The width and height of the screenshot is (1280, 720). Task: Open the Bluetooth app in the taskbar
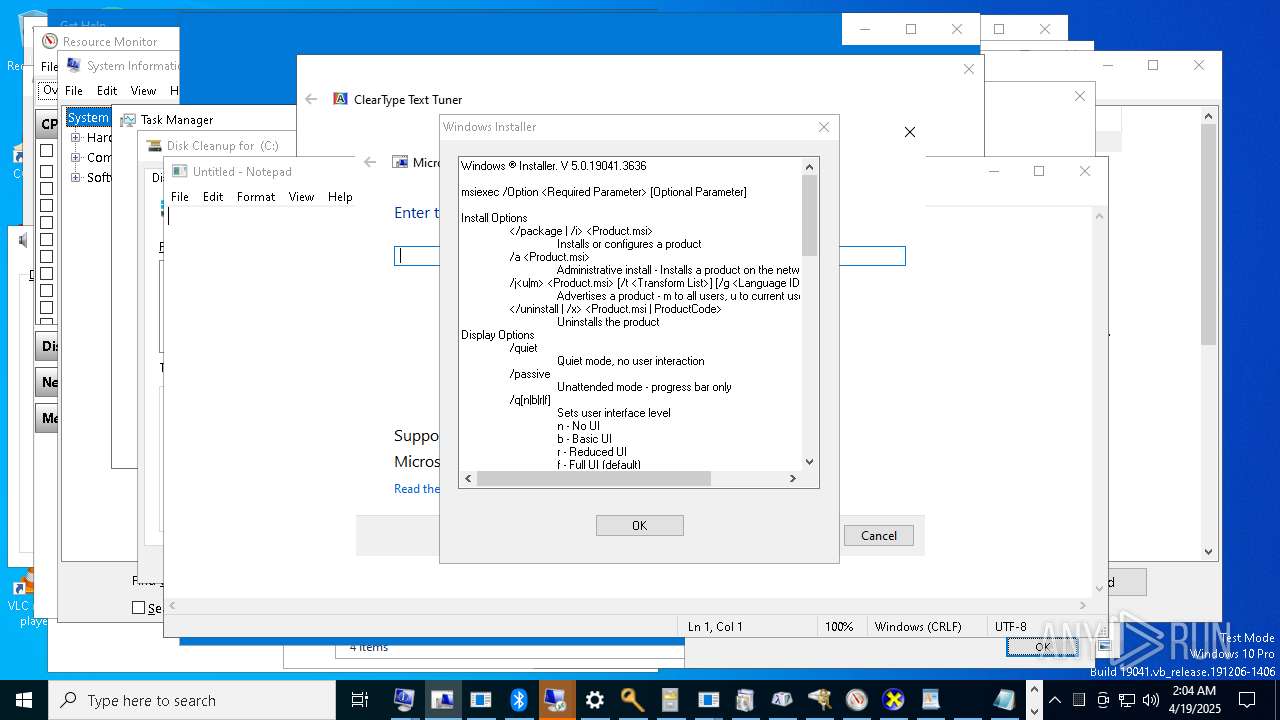pyautogui.click(x=518, y=700)
